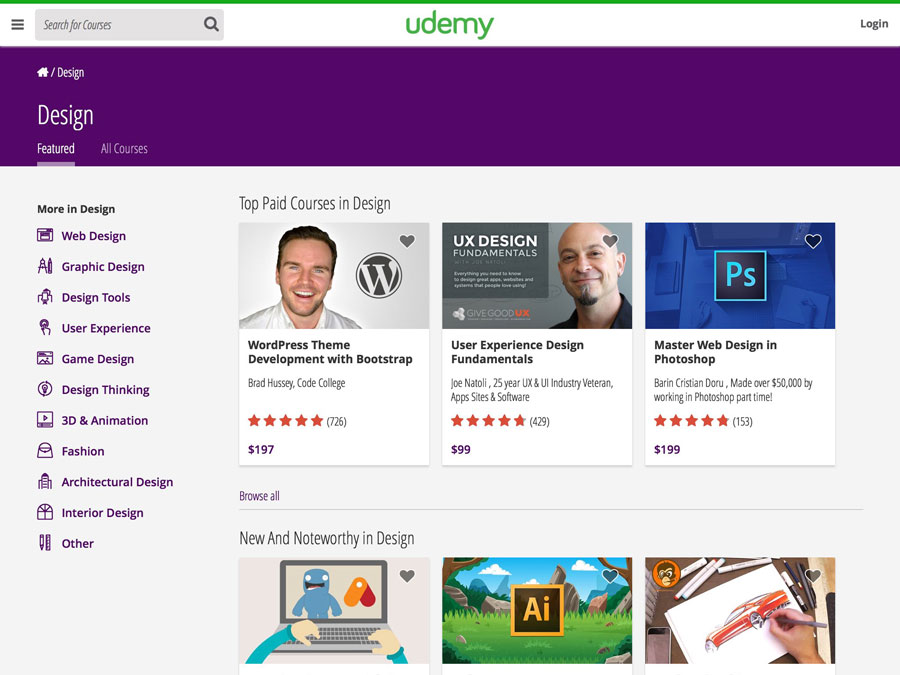Open the Interior Design category link
This screenshot has height=675, width=900.
pyautogui.click(x=102, y=513)
